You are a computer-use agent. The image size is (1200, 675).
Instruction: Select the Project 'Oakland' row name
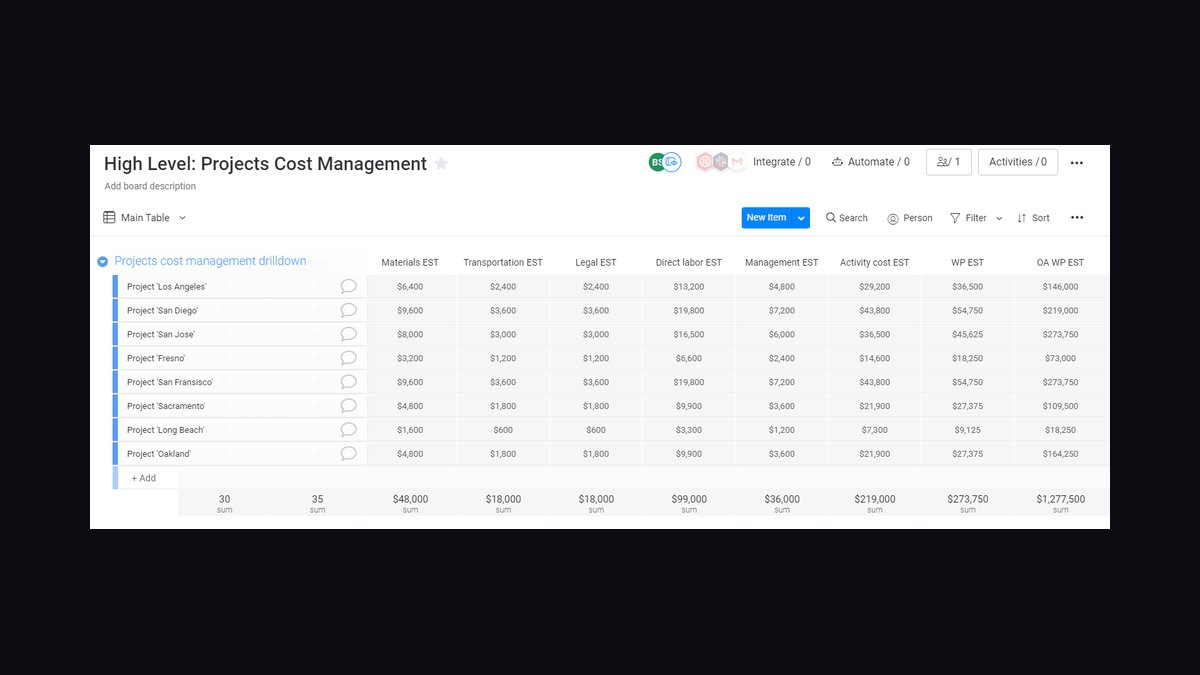159,454
